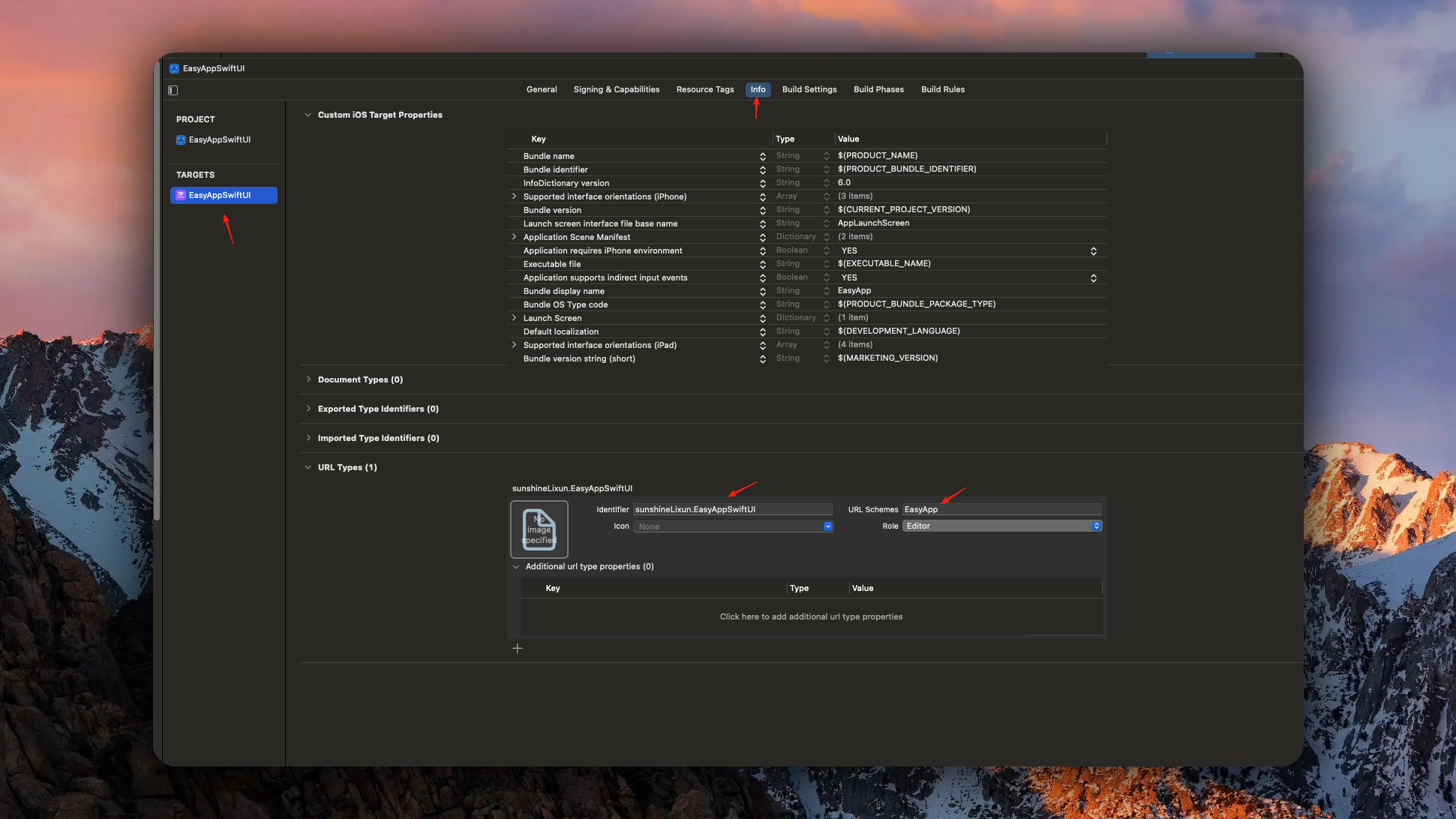Select the EasyAppSwiftUI project under PROJECT
Screen dimensions: 1456x819
(219, 139)
